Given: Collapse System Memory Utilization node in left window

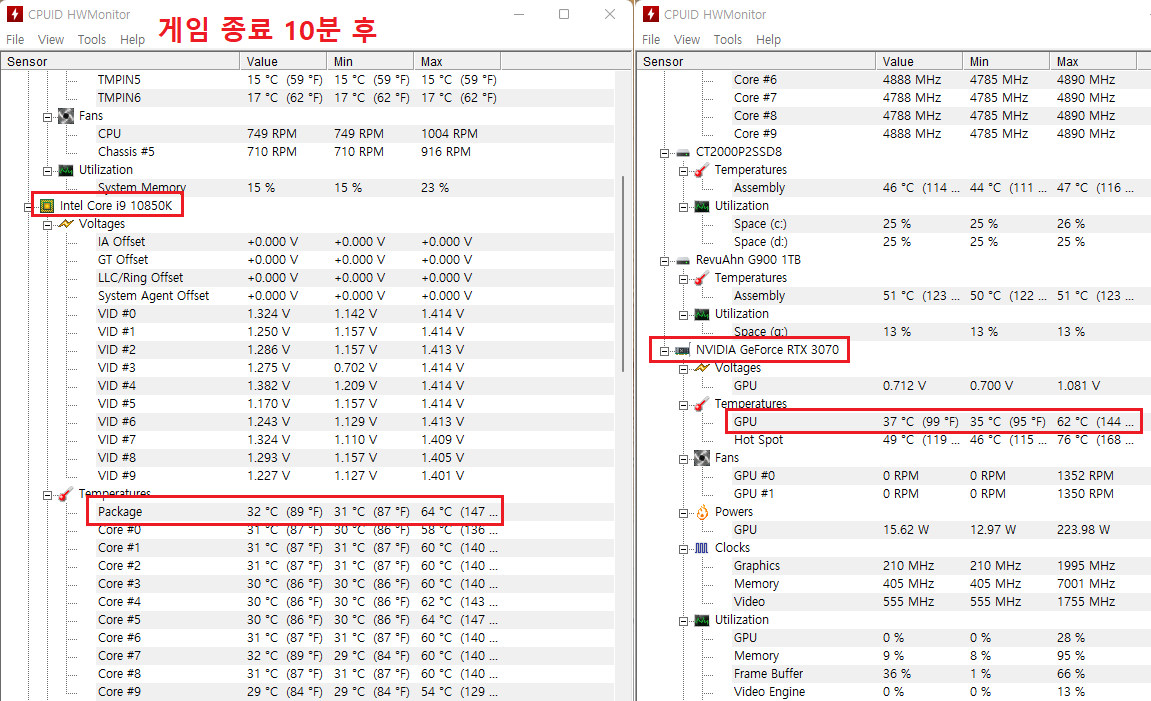Looking at the screenshot, I should pyautogui.click(x=47, y=171).
